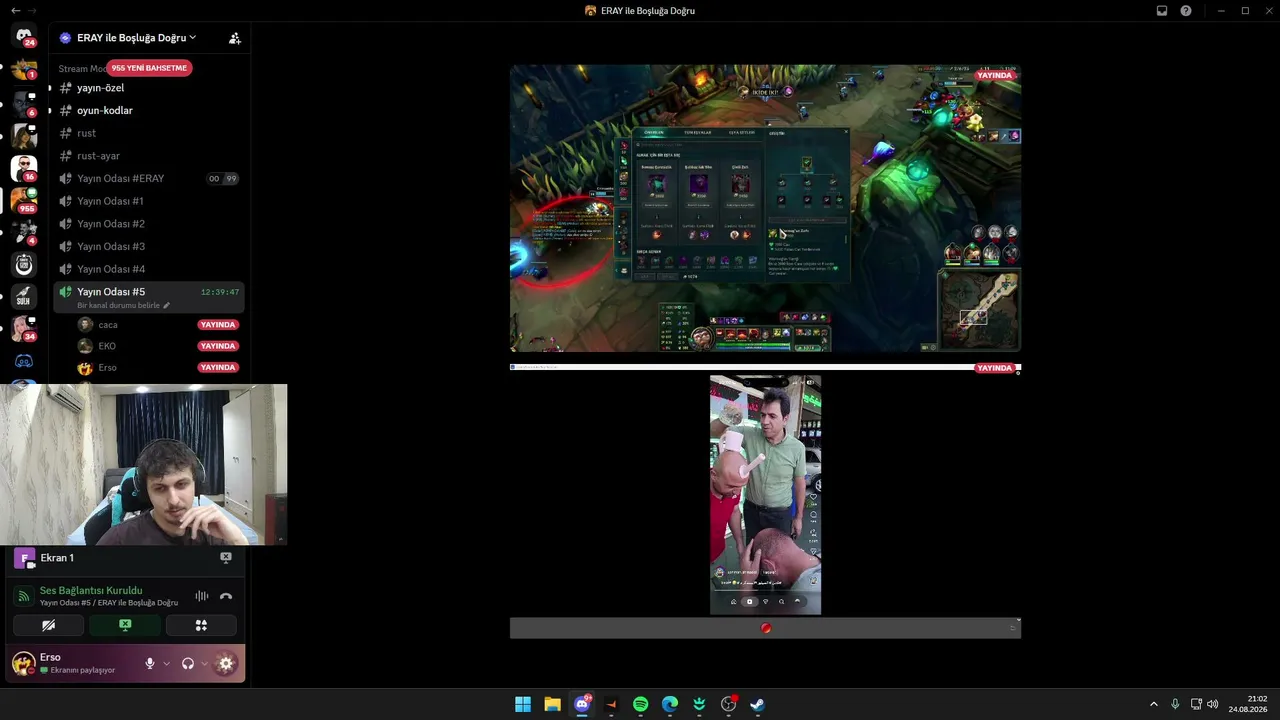Image resolution: width=1280 pixels, height=720 pixels.
Task: Click the Discord taskbar icon
Action: click(582, 704)
